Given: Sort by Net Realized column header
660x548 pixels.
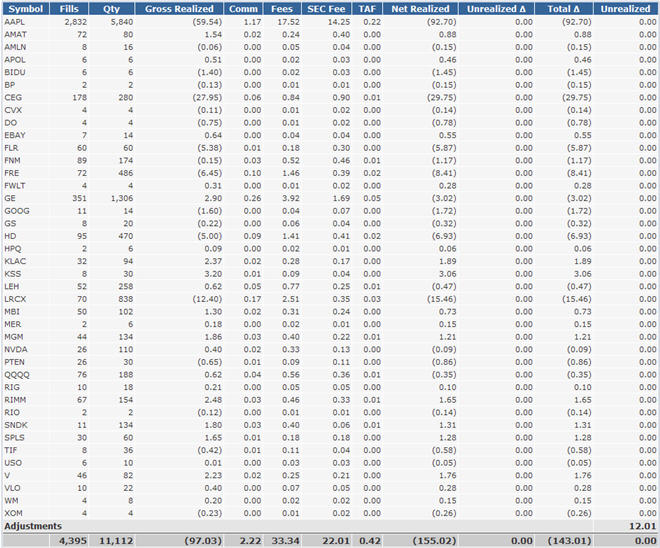Looking at the screenshot, I should [420, 9].
